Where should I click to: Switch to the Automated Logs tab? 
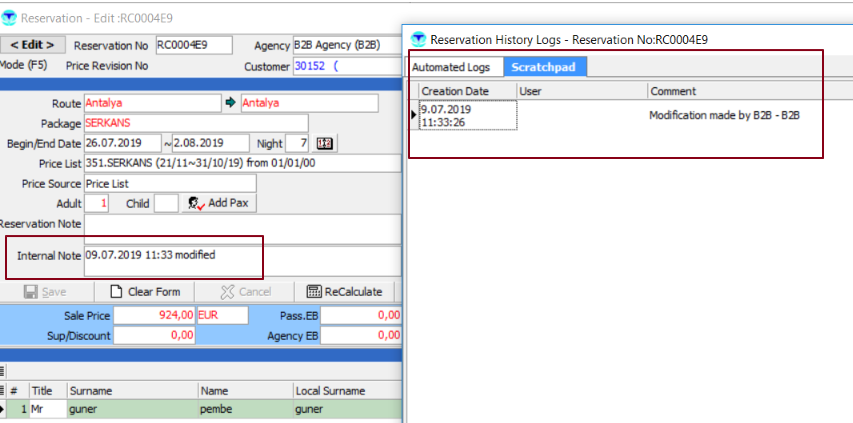click(x=451, y=67)
